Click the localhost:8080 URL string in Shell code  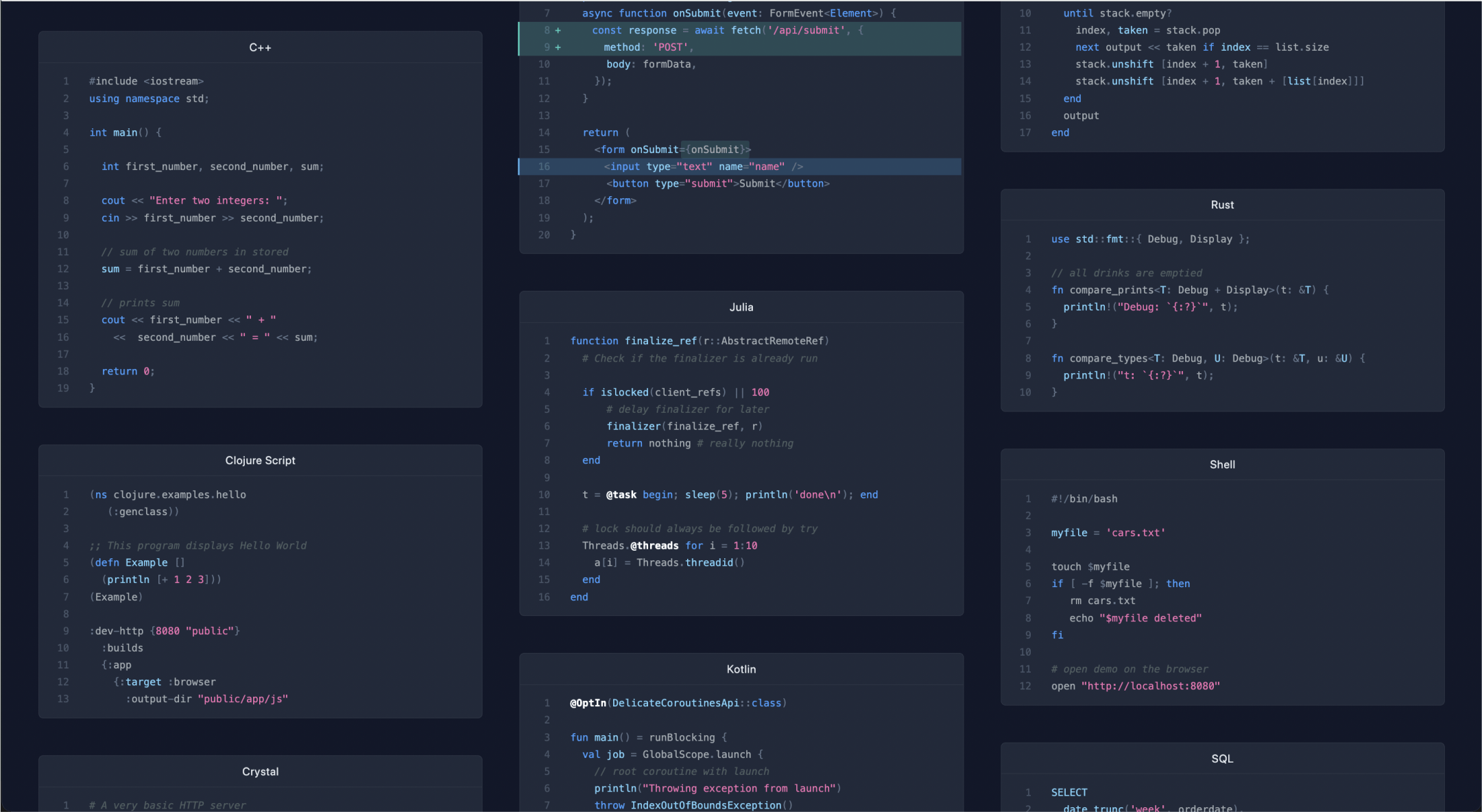pos(1150,686)
